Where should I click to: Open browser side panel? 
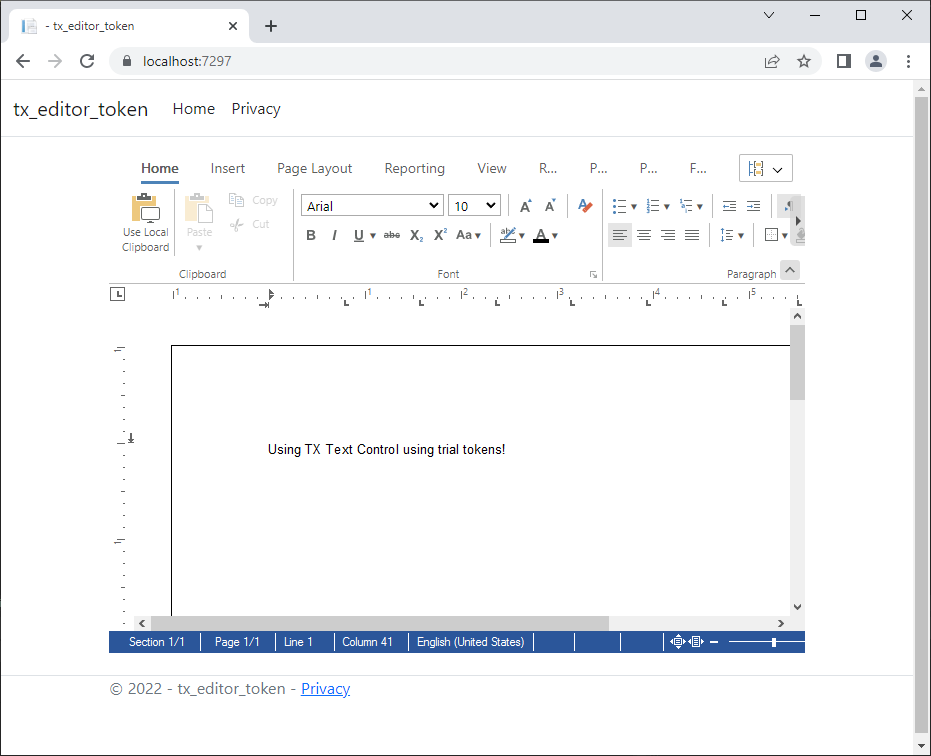click(844, 61)
